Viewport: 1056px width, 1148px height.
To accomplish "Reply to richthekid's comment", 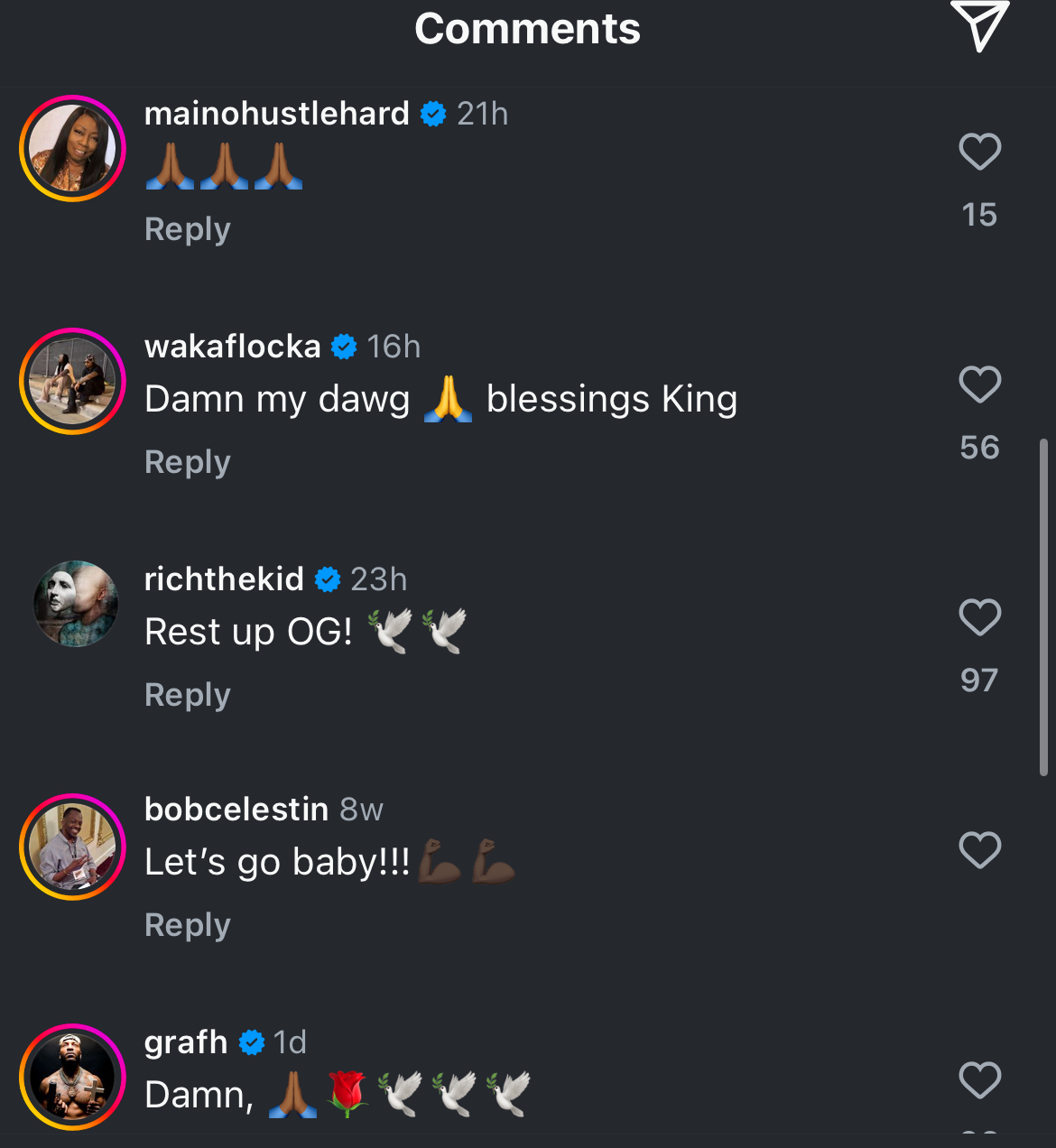I will [188, 695].
